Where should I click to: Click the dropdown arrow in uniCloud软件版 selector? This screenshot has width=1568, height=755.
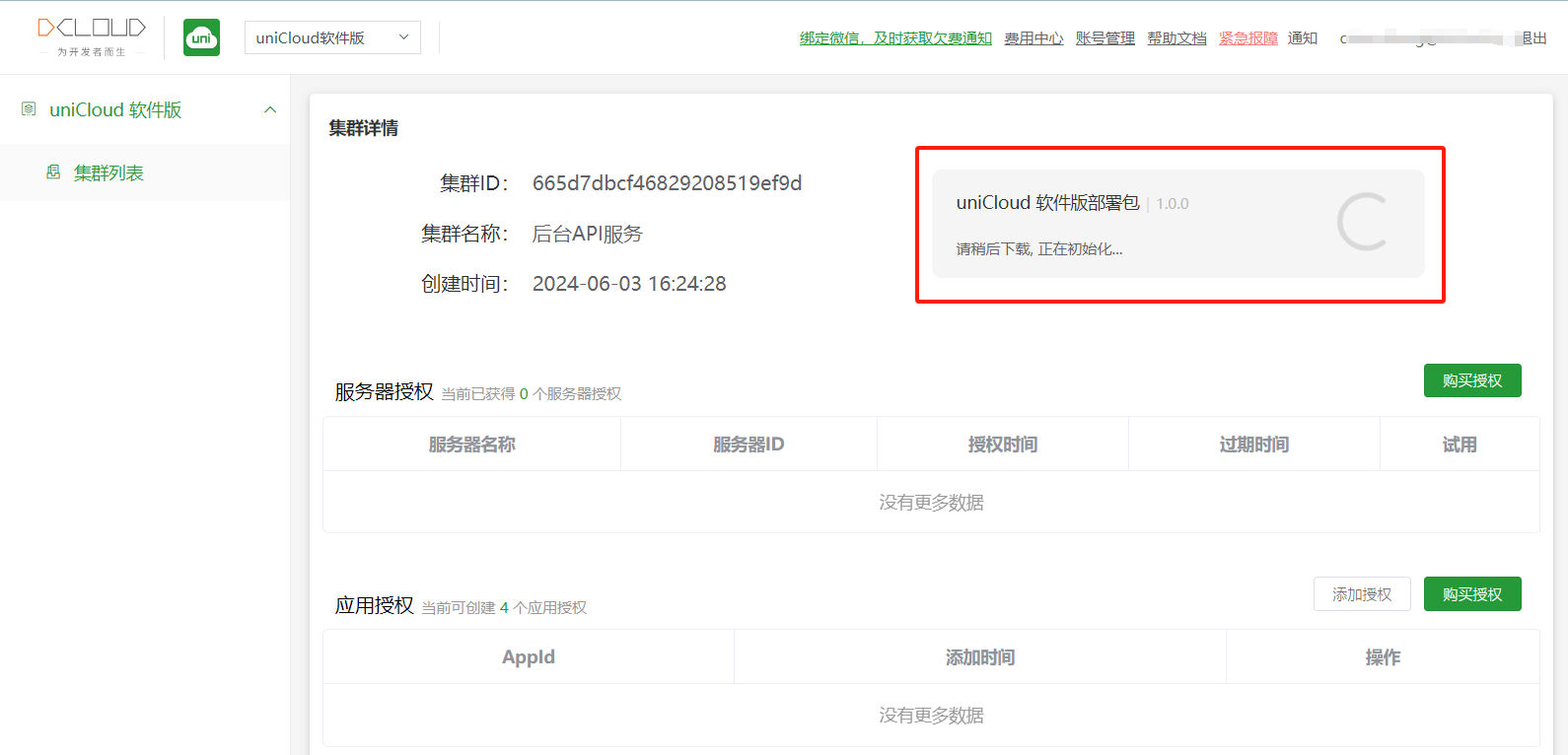pos(403,37)
